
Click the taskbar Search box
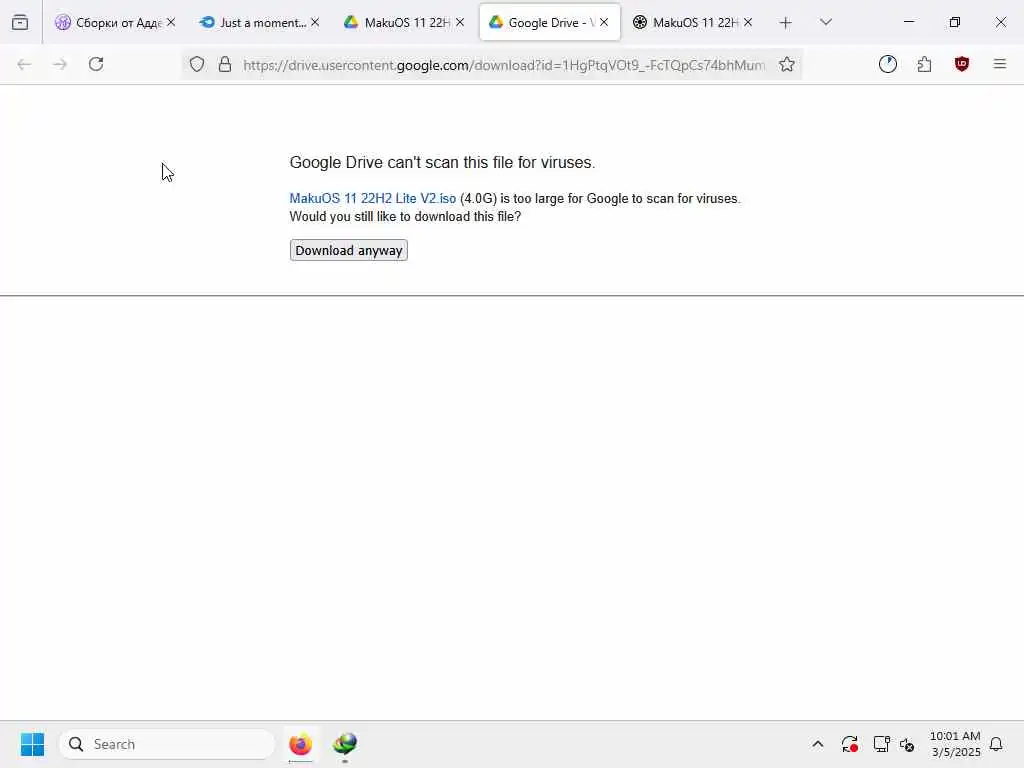167,744
